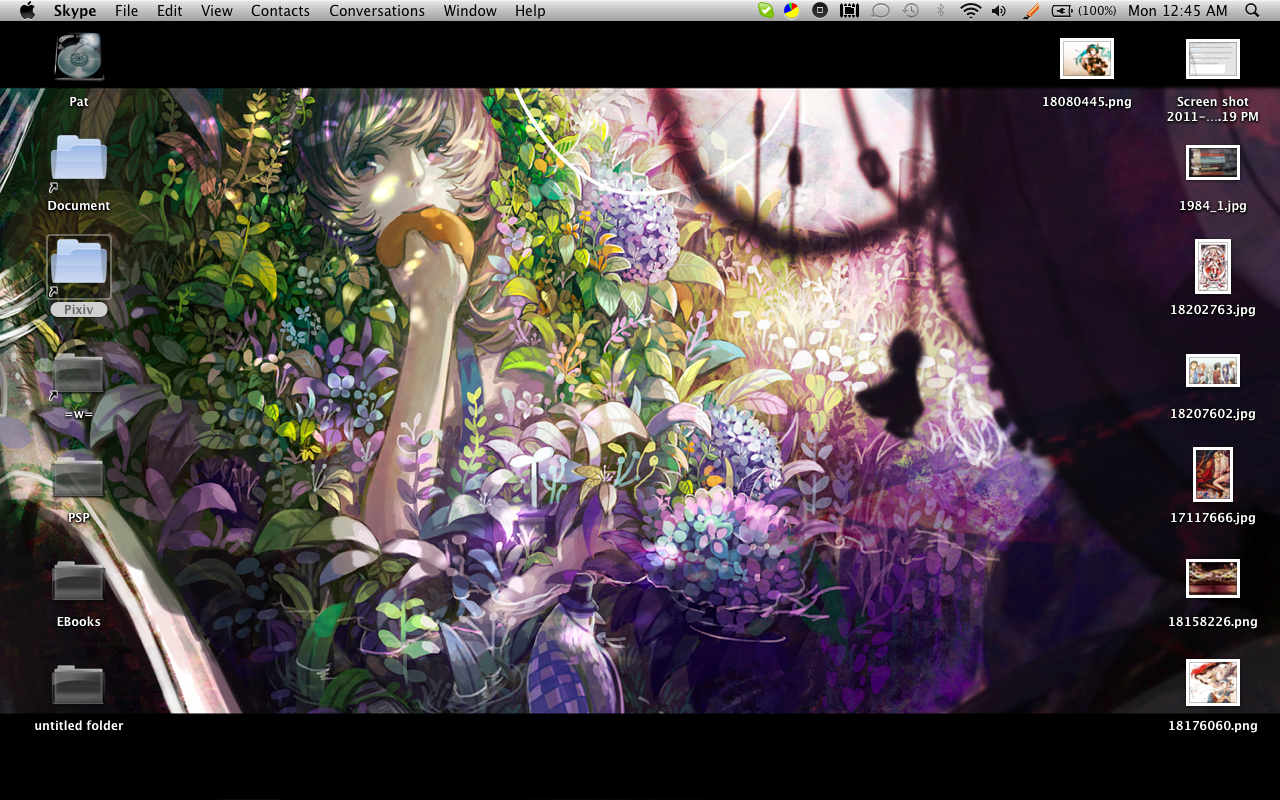Select the 18207602.jpg thumbnail
This screenshot has height=800, width=1280.
[1213, 370]
